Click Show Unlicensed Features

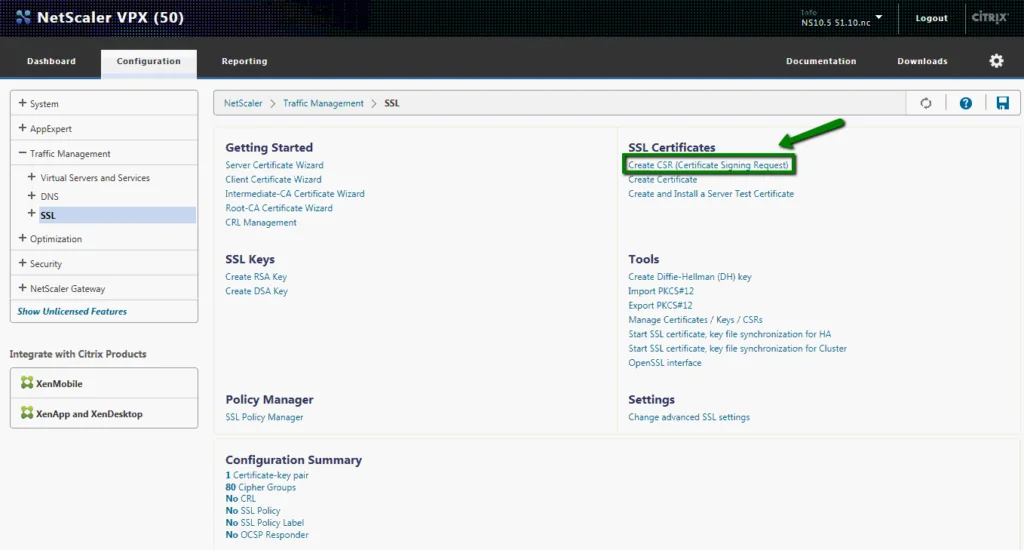click(x=72, y=312)
